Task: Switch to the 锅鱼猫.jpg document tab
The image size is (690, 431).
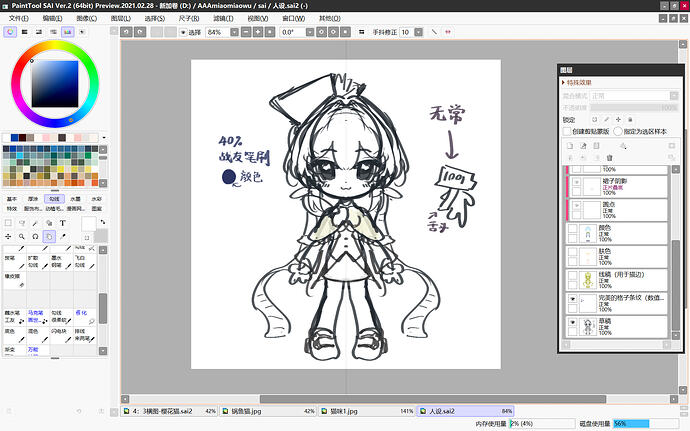Action: pos(268,411)
